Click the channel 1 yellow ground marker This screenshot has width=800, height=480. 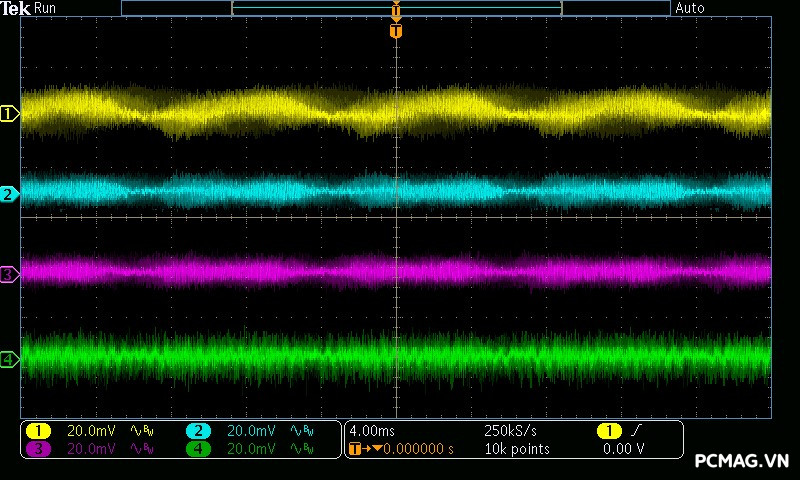(9, 114)
